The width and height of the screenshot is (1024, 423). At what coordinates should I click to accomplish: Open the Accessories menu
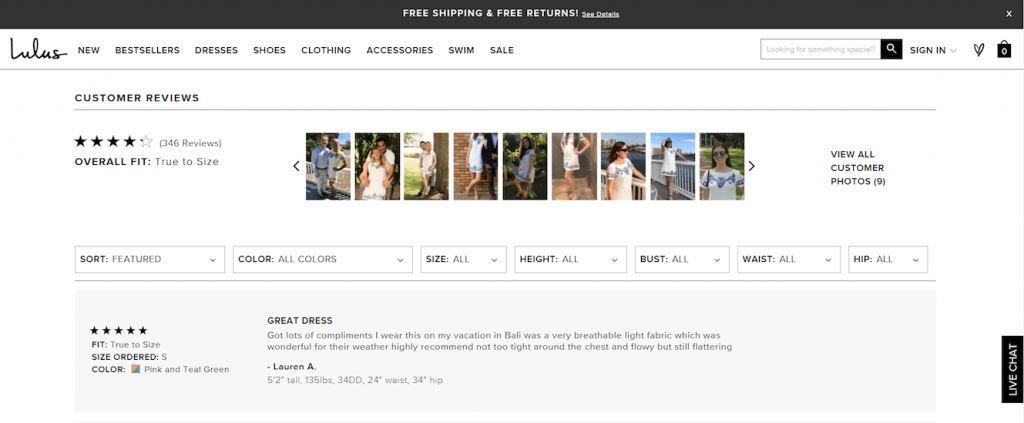pyautogui.click(x=400, y=50)
